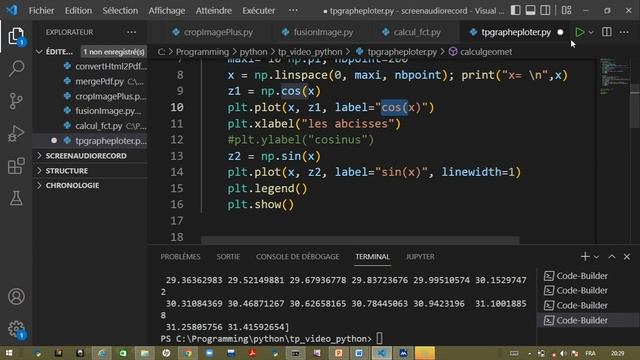This screenshot has width=640, height=360.
Task: Open the Edition menu
Action: pyautogui.click(x=78, y=11)
